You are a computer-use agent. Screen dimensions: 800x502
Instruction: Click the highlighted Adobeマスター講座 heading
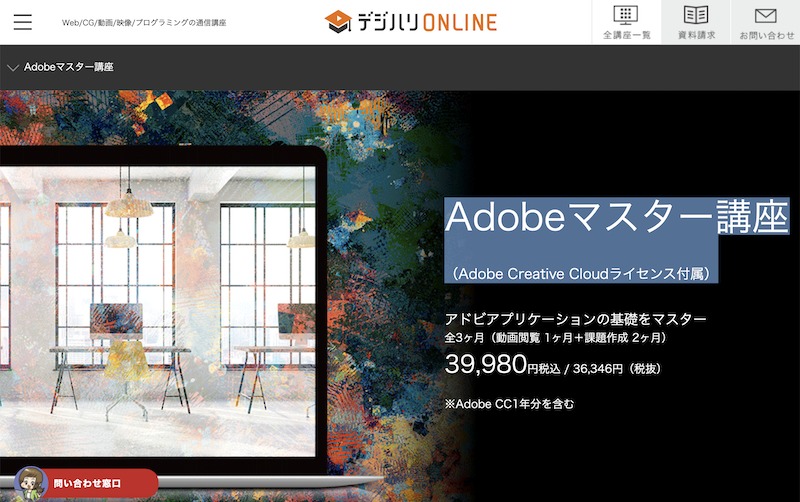coord(616,217)
